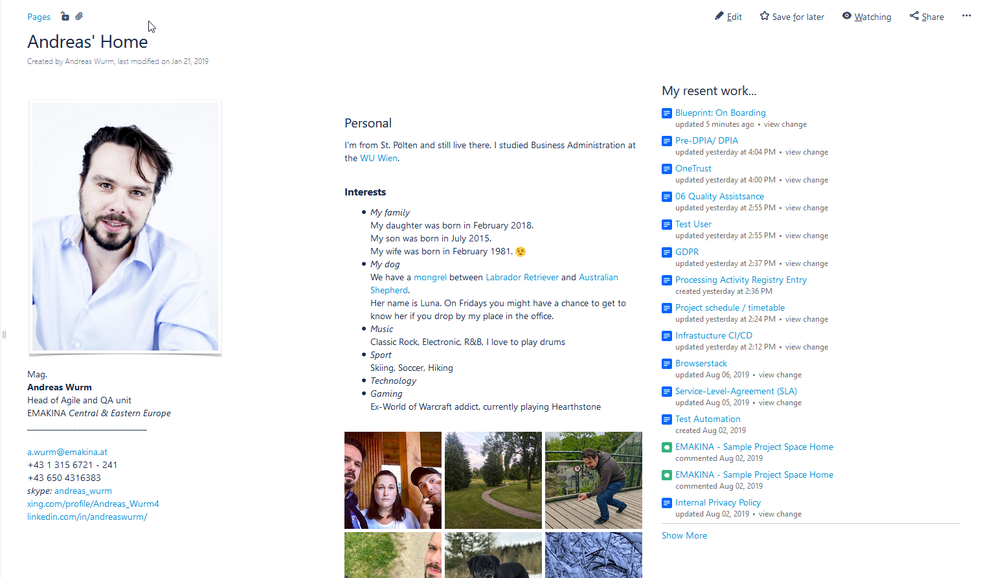Click page icon beside Project schedule / timetable

[666, 308]
